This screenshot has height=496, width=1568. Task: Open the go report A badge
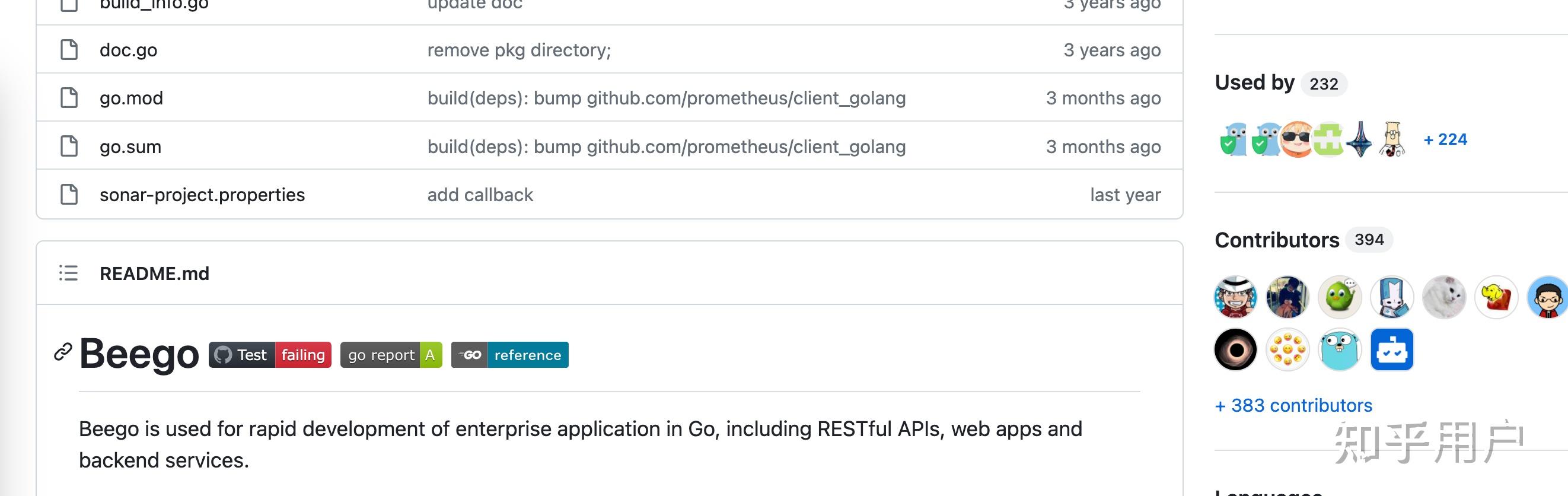coord(391,355)
